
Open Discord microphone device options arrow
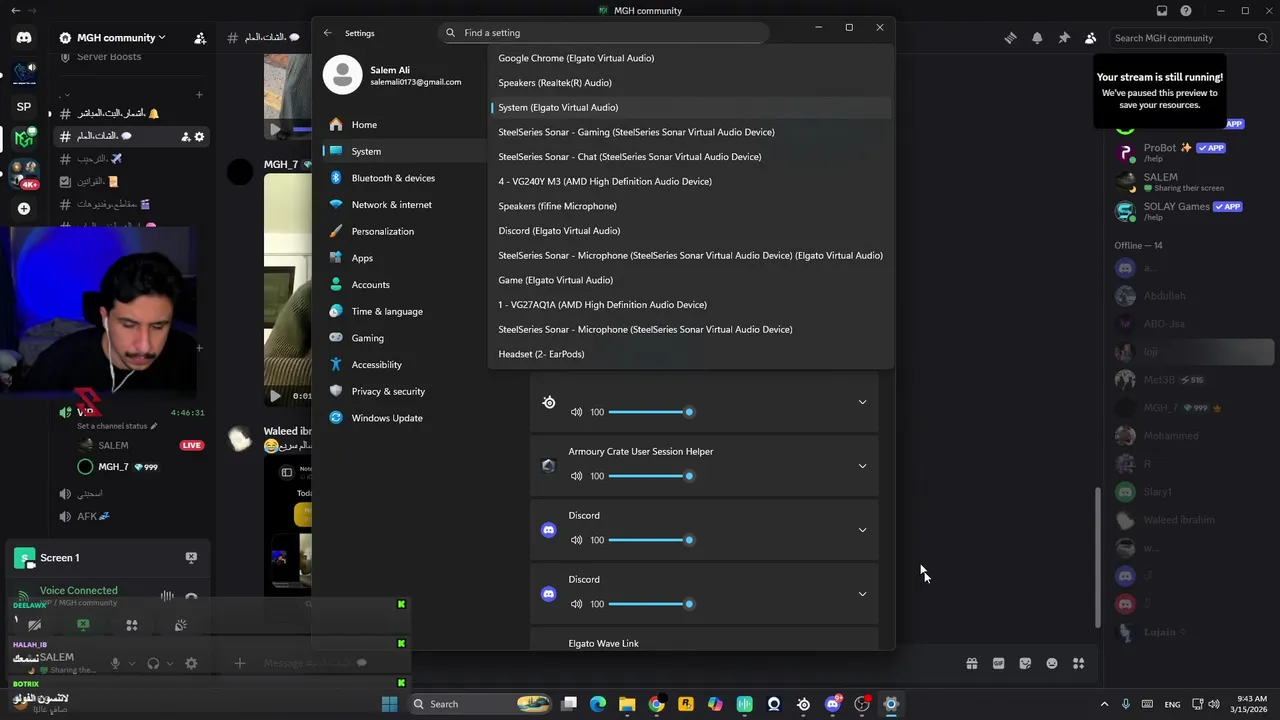coord(132,663)
